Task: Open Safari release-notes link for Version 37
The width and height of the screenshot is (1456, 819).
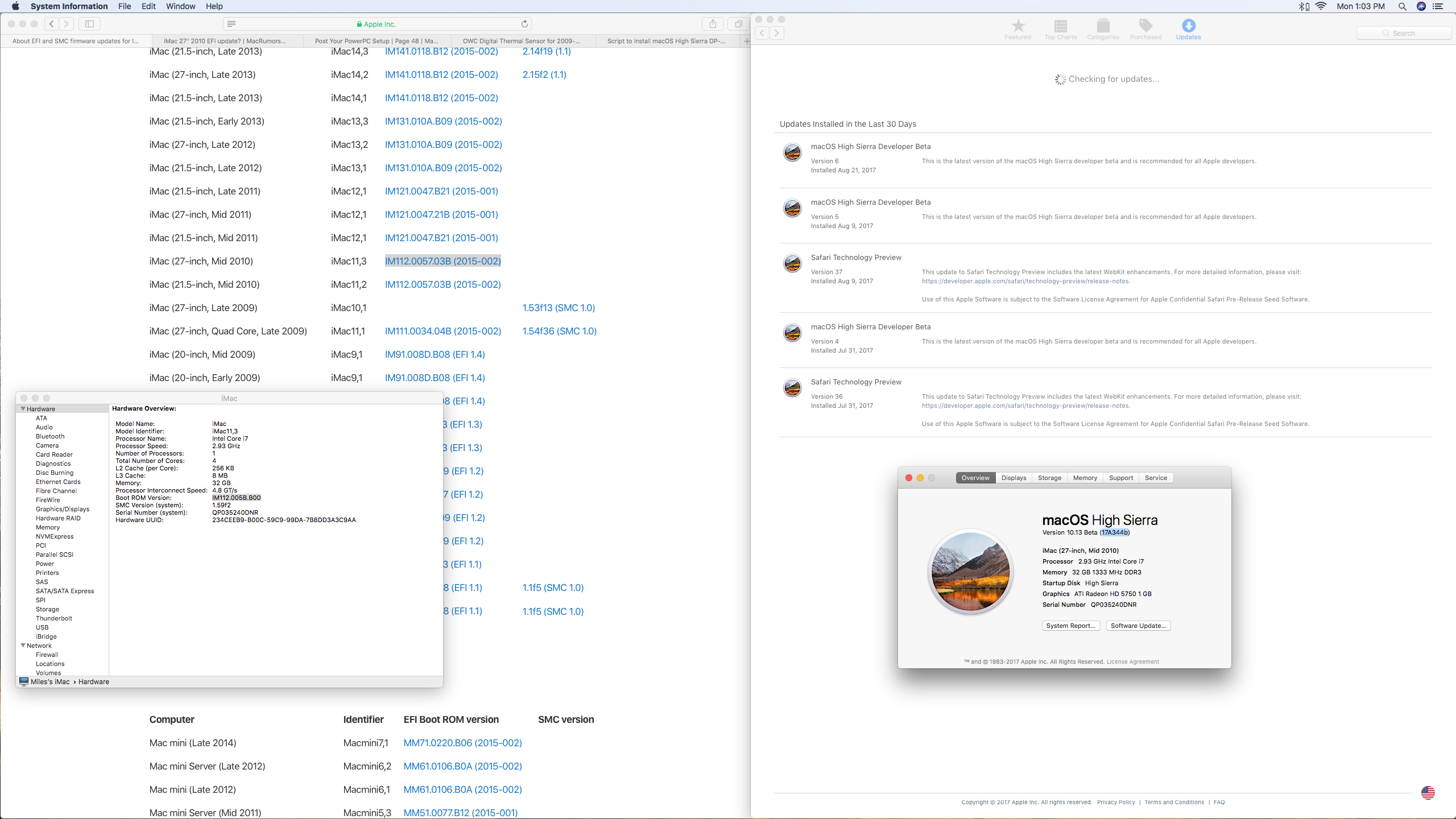Action: tap(1025, 281)
